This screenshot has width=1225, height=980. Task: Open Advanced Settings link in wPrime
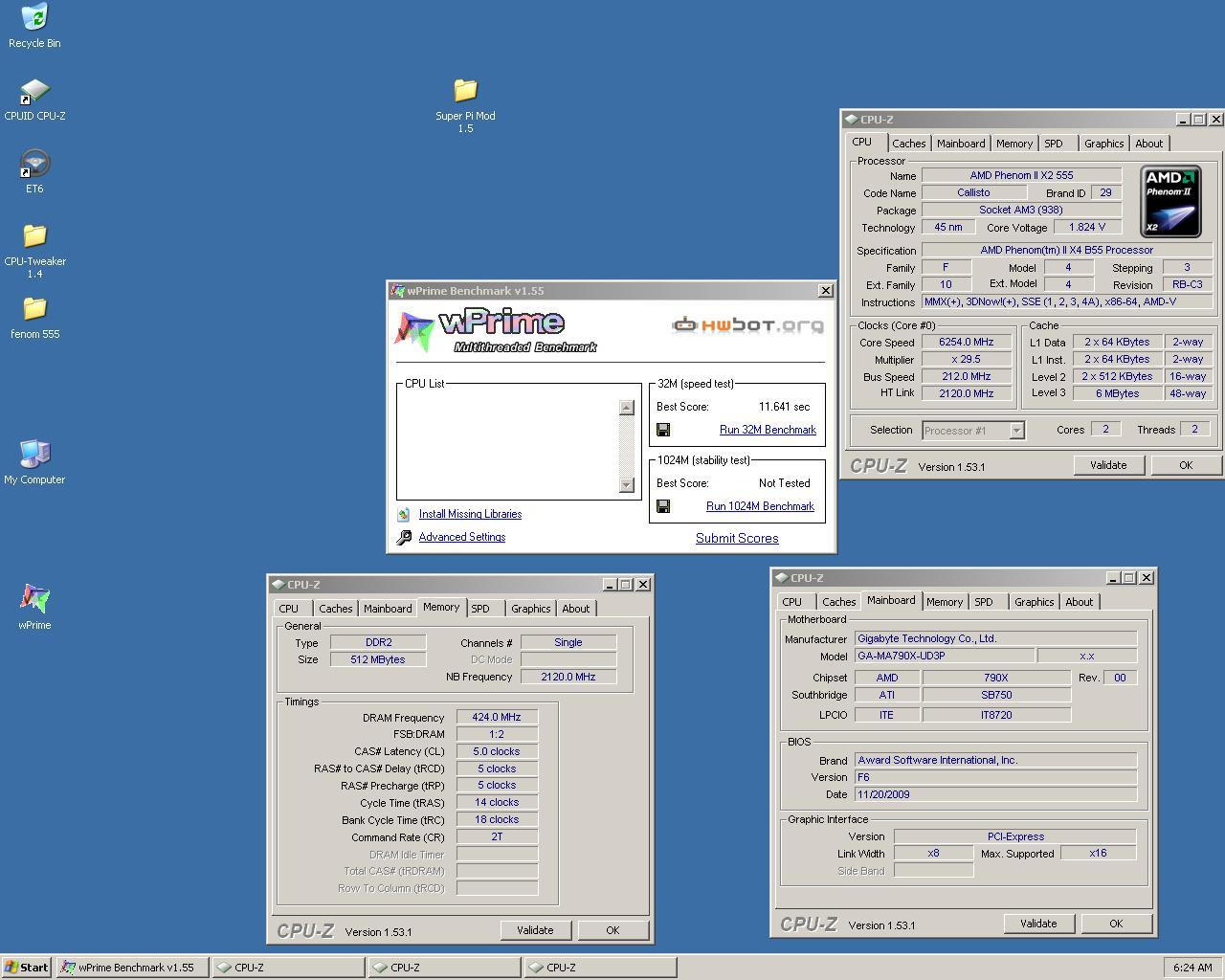click(462, 537)
